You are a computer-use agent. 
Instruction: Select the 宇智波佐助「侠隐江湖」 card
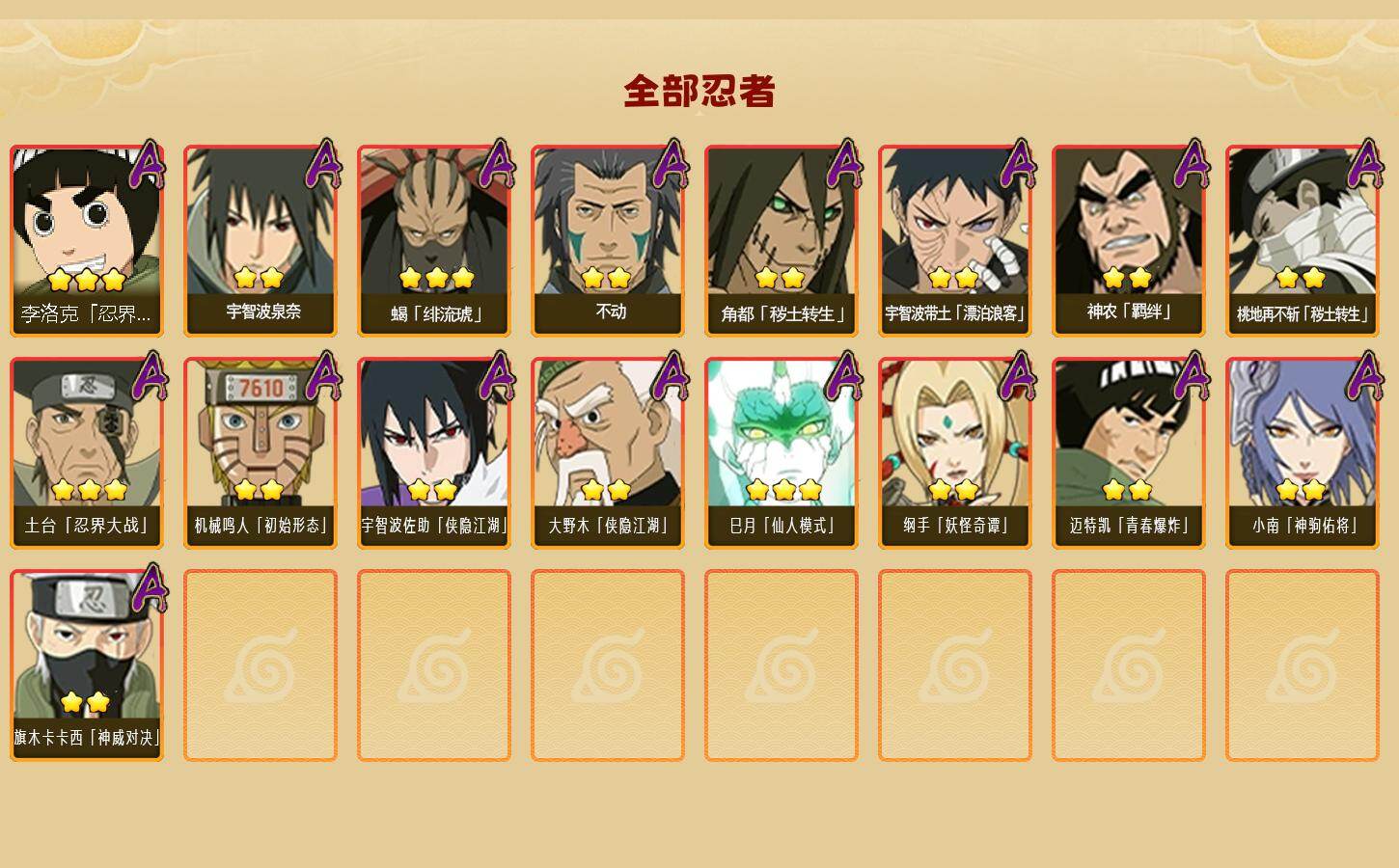coord(434,452)
